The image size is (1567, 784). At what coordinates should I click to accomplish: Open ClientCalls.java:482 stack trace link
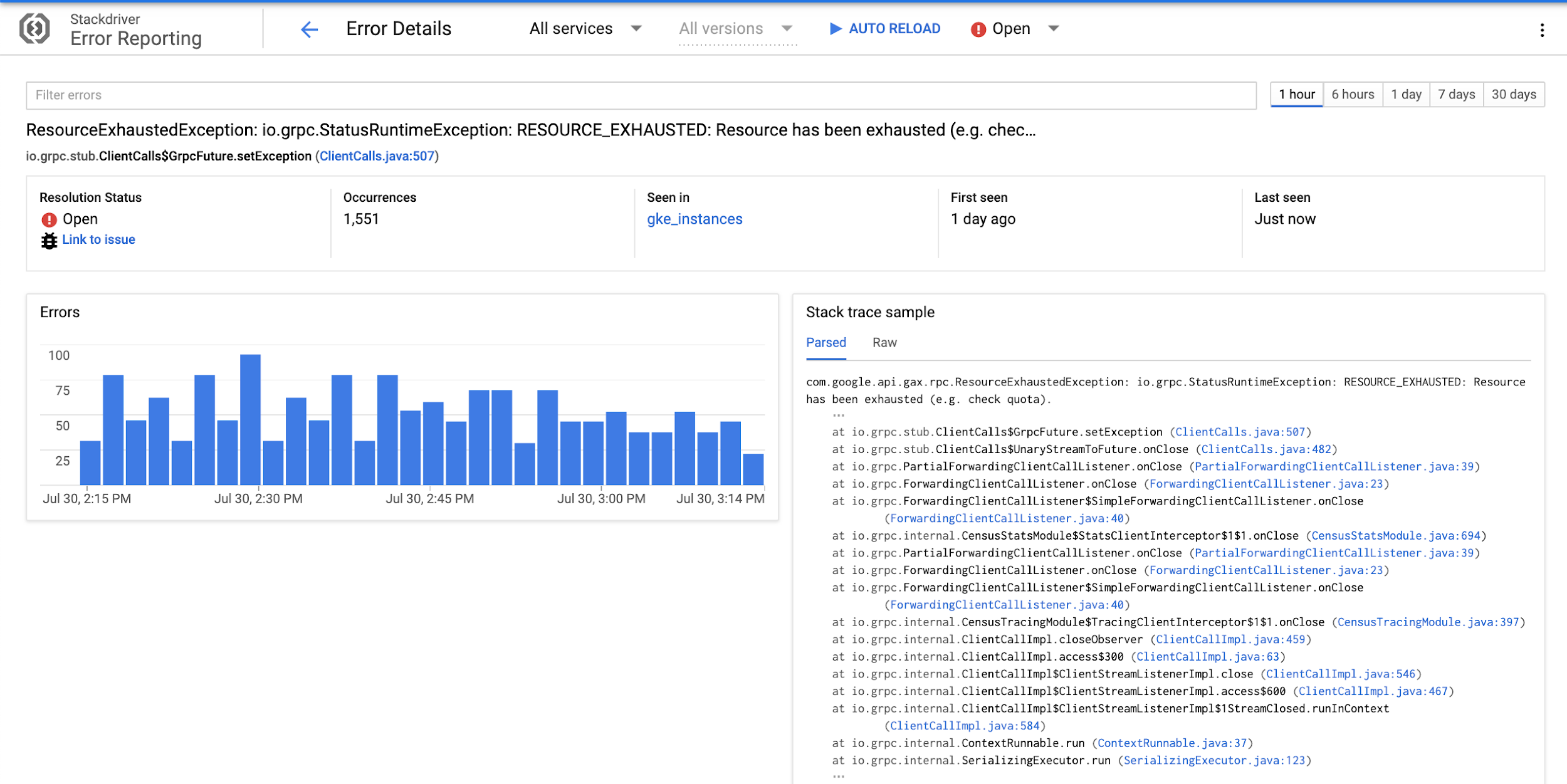(1266, 449)
